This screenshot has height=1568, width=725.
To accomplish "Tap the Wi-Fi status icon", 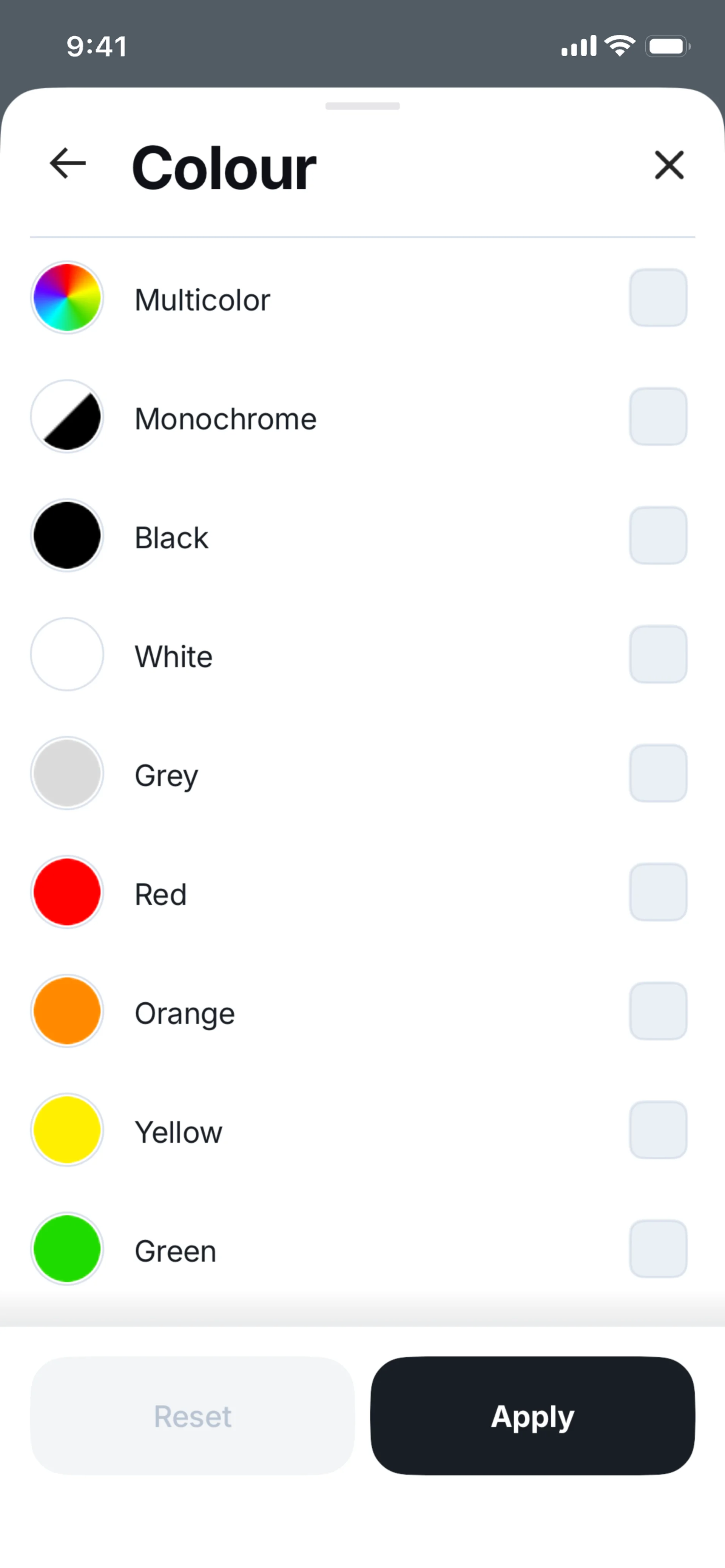I will [620, 46].
